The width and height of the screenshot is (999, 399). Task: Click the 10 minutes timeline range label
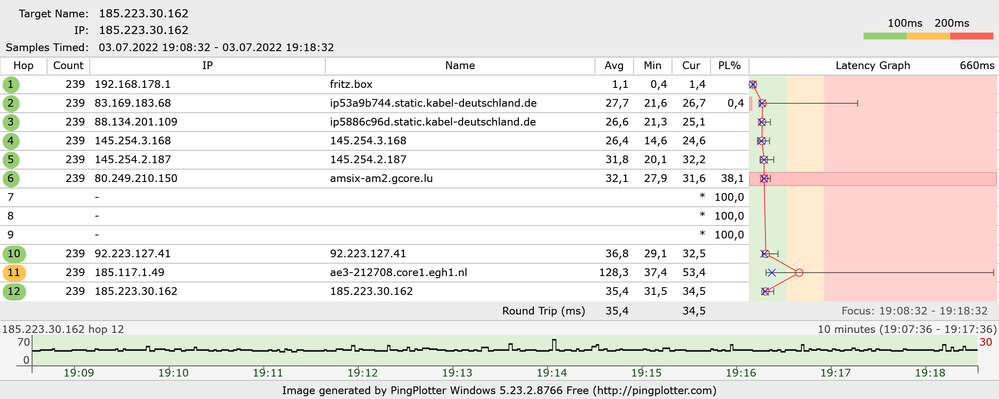point(907,330)
